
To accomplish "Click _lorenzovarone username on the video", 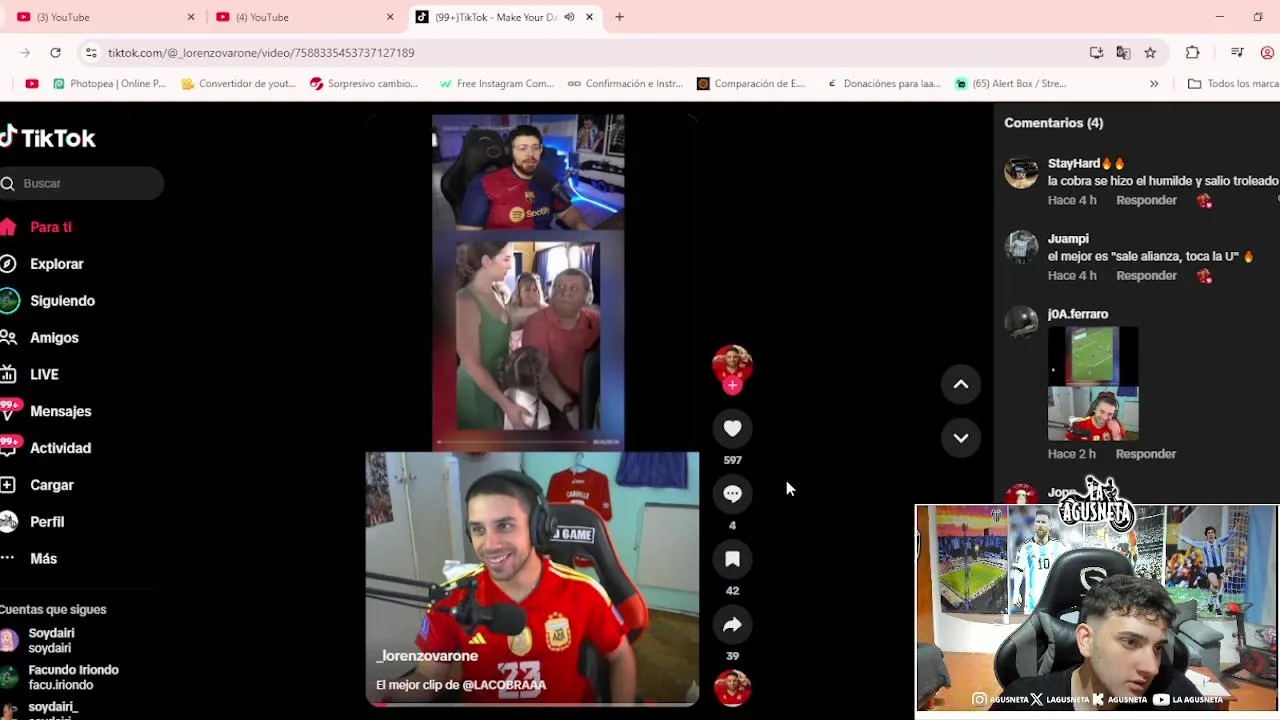I will (x=427, y=656).
